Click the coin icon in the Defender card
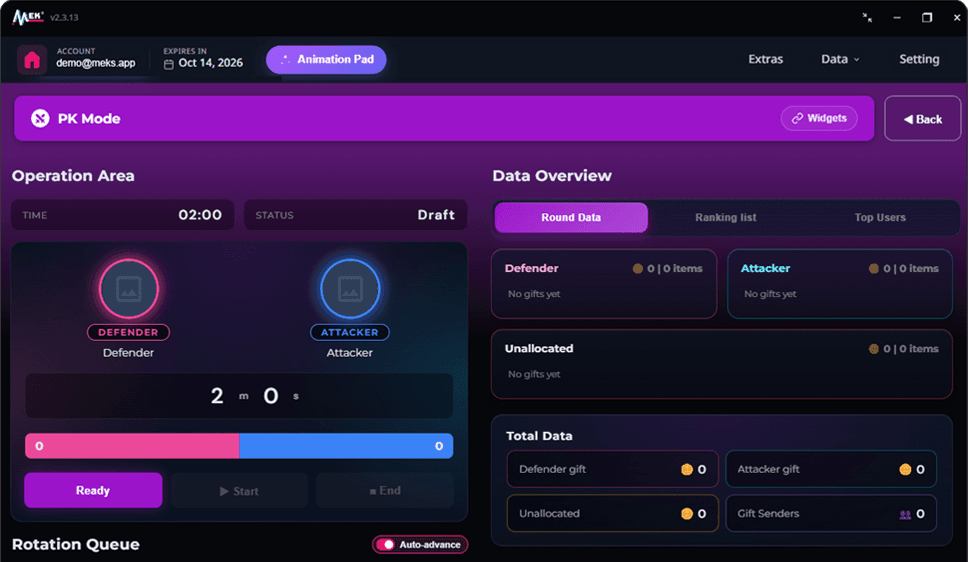 tap(638, 269)
